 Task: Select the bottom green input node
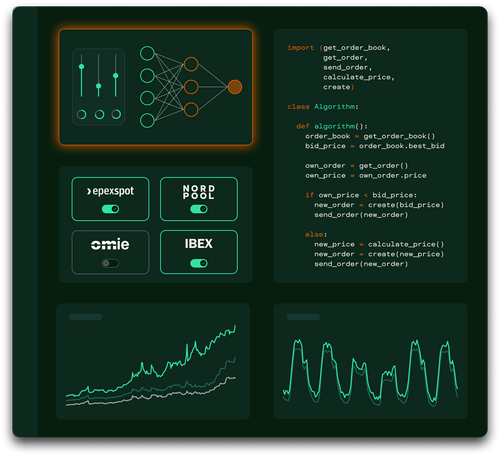(147, 121)
